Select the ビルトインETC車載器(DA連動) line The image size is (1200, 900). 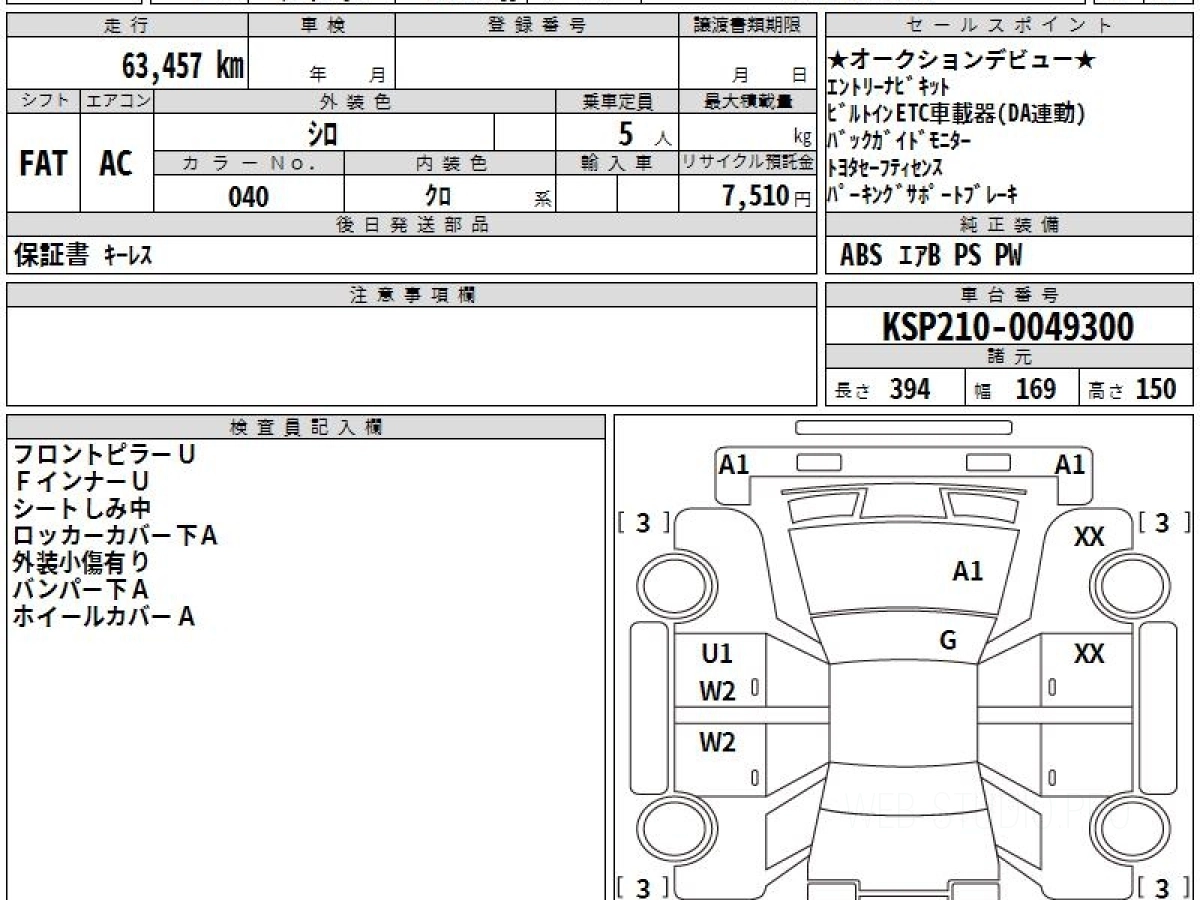click(x=956, y=113)
